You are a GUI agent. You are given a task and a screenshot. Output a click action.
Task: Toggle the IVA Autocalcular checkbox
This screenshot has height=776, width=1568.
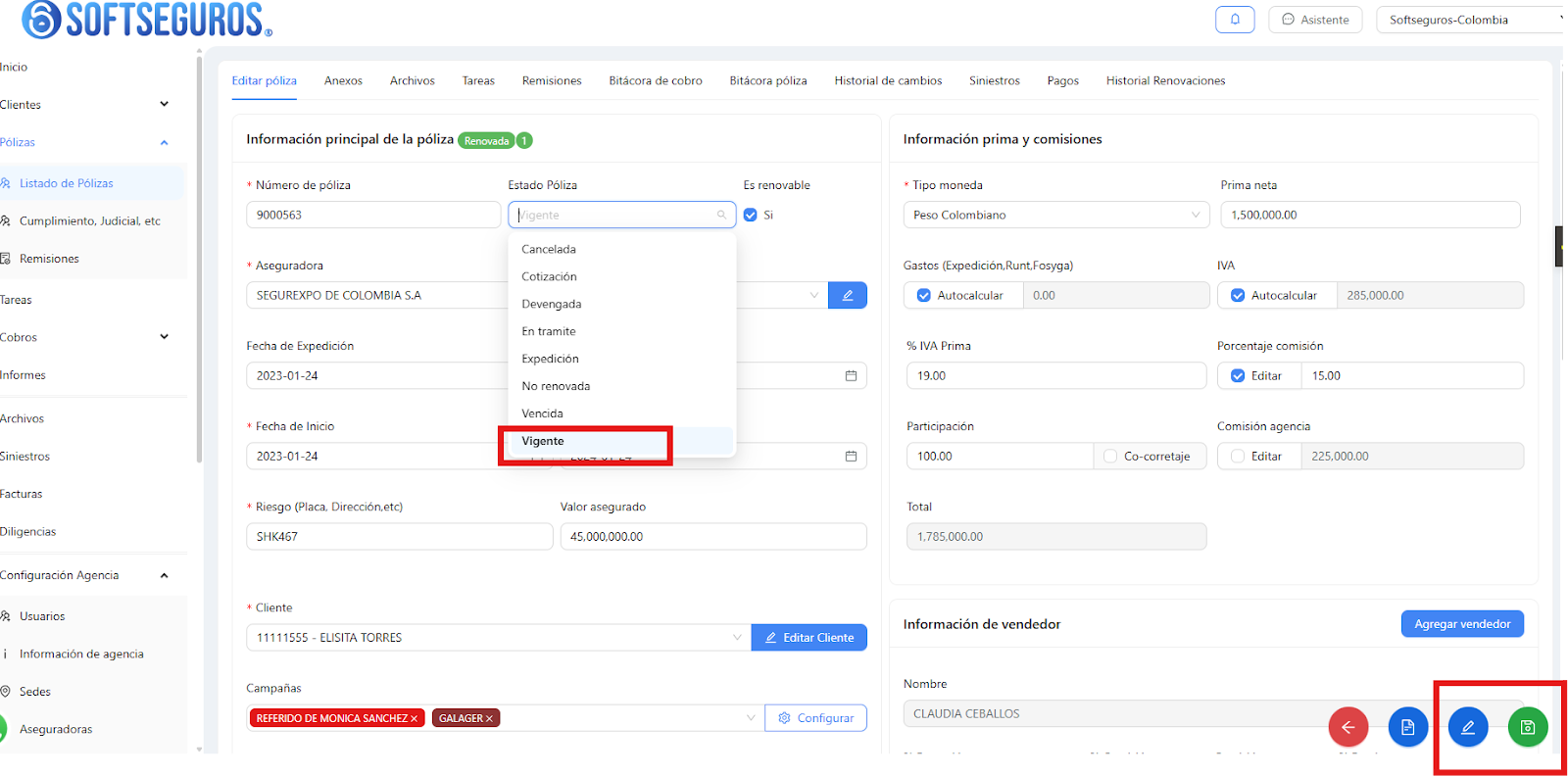(x=1238, y=295)
